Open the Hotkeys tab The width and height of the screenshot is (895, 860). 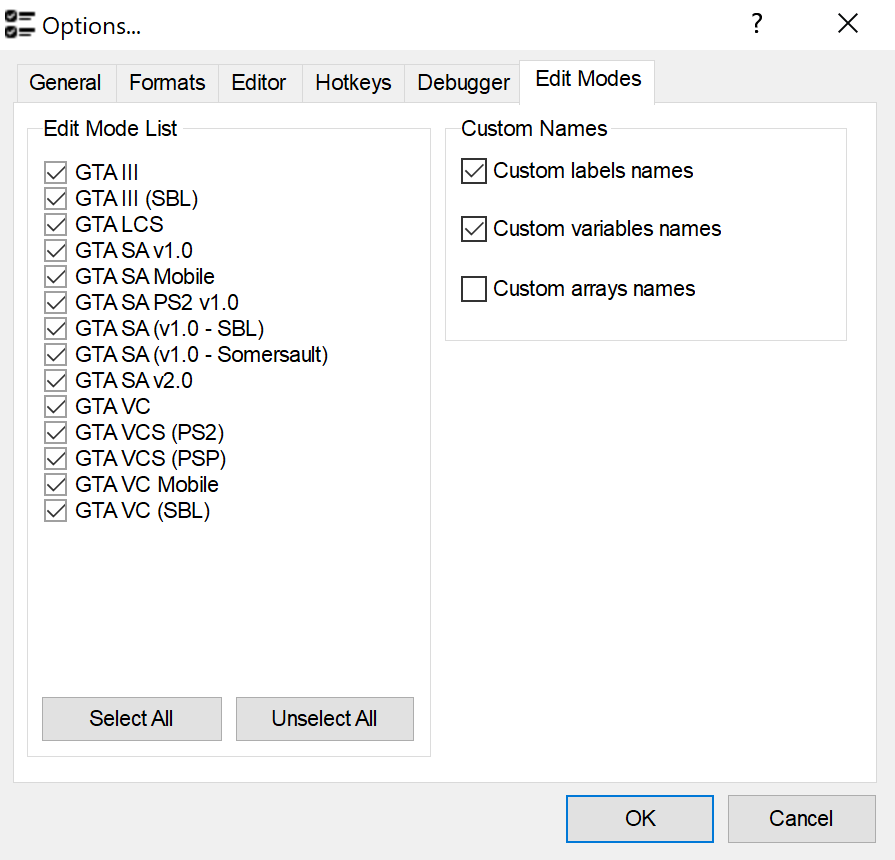(x=353, y=83)
